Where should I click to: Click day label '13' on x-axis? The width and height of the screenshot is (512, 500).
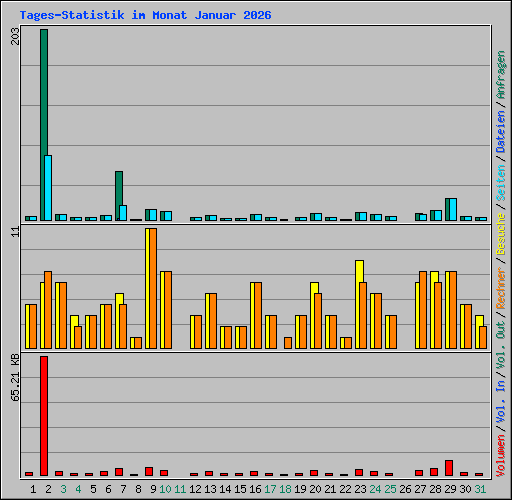point(210,489)
